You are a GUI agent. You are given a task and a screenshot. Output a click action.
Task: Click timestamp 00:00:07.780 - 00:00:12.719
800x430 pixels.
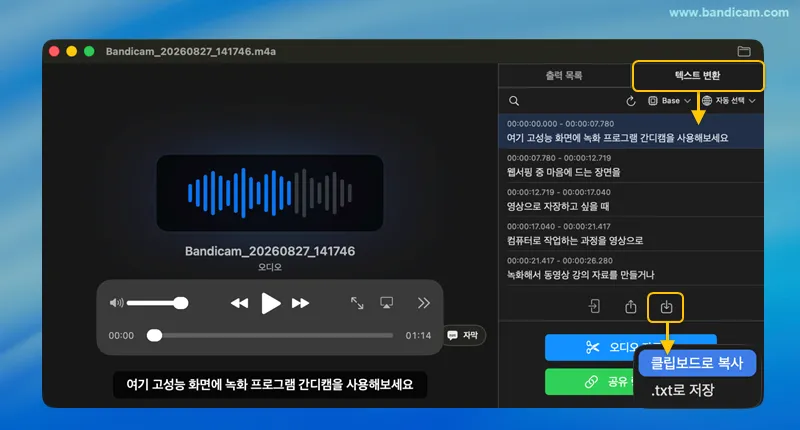click(559, 158)
